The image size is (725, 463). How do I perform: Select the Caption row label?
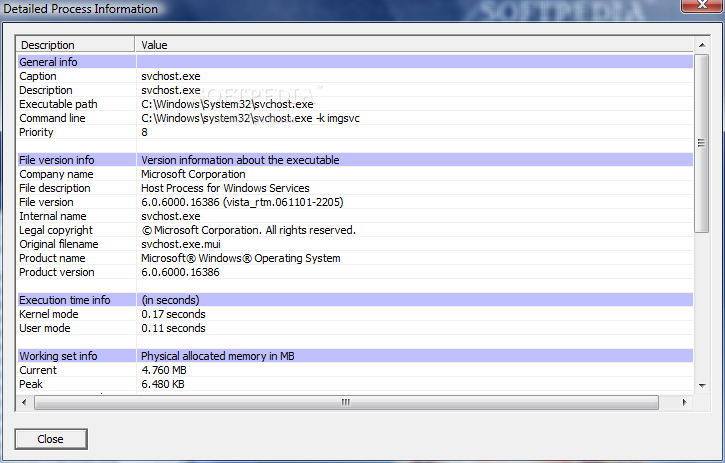coord(38,76)
